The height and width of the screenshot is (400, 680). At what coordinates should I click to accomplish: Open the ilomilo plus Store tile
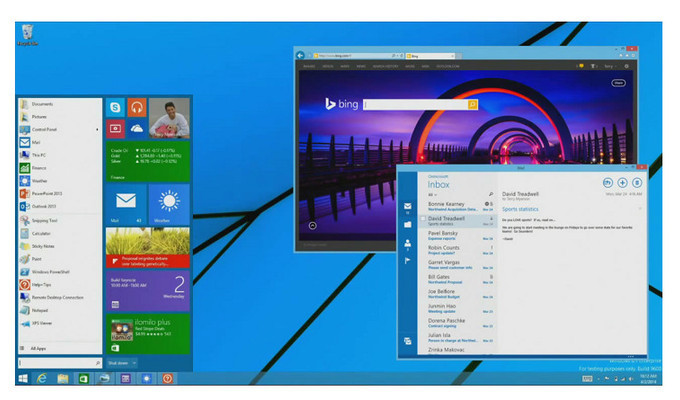pos(147,333)
